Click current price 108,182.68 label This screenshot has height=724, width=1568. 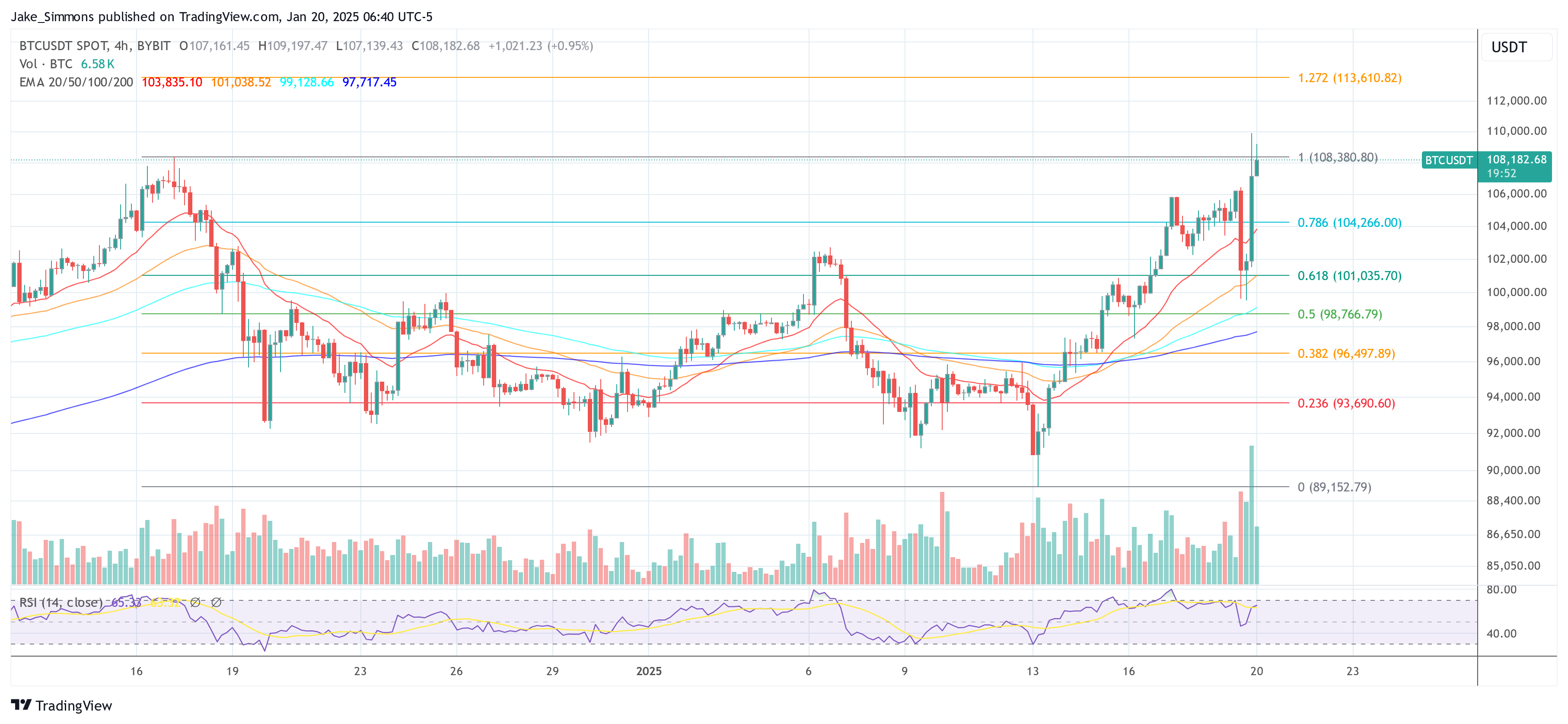point(1516,159)
